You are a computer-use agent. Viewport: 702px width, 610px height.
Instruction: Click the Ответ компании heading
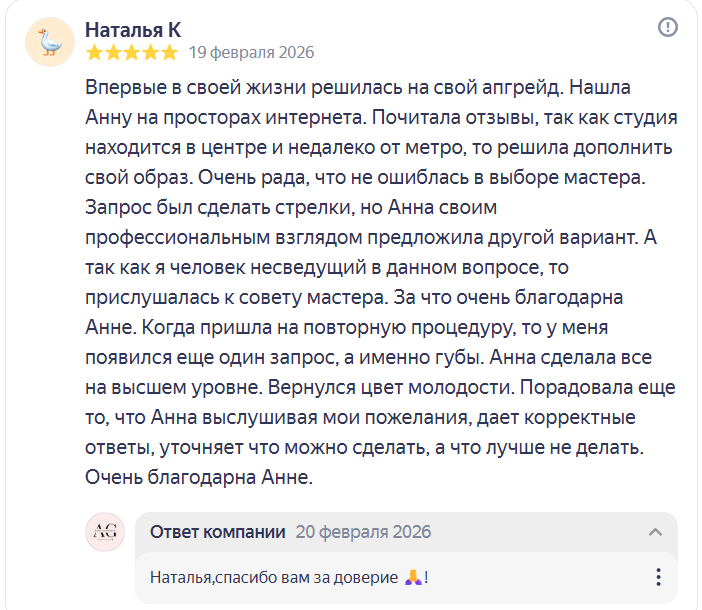pos(218,532)
